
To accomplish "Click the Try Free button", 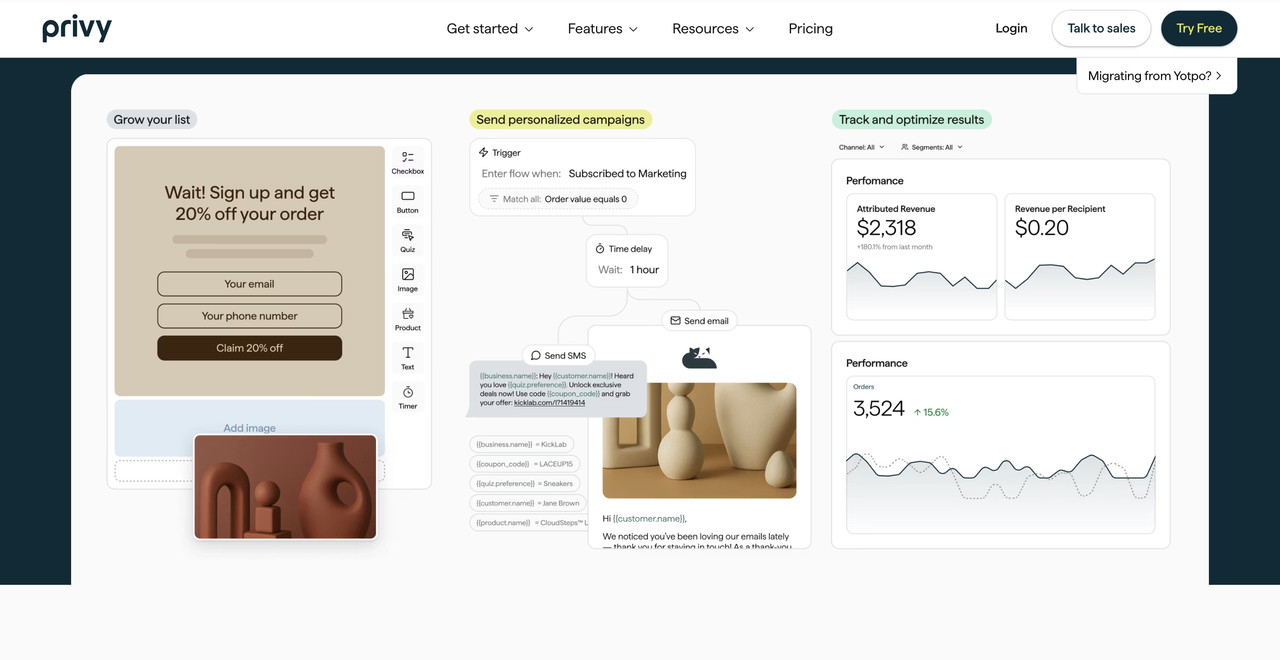I will point(1199,28).
